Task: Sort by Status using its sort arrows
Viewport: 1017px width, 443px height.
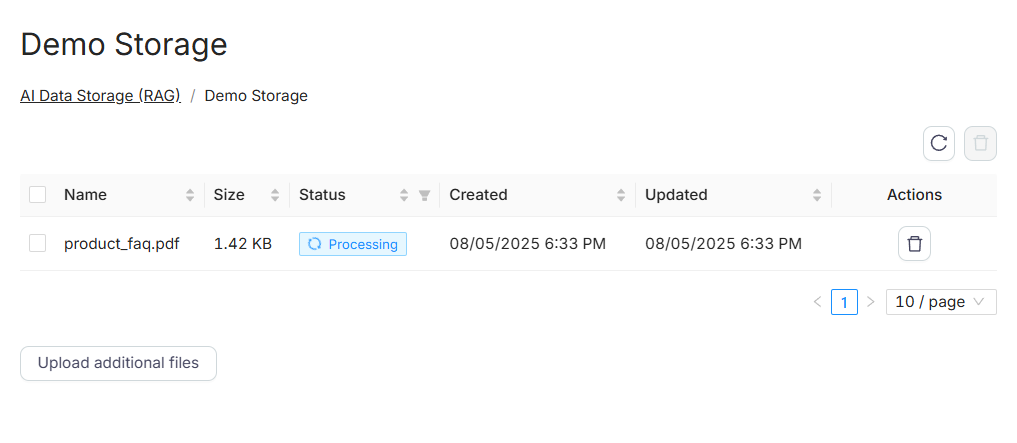Action: click(404, 196)
